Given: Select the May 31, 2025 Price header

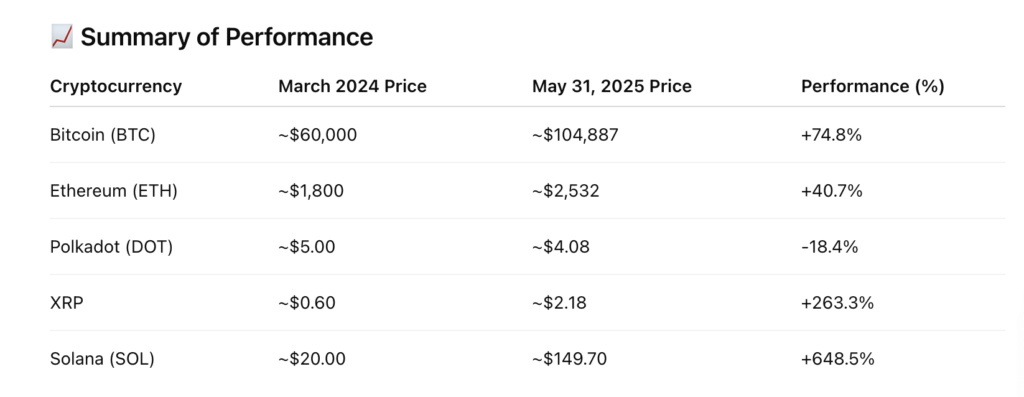Looking at the screenshot, I should 611,86.
